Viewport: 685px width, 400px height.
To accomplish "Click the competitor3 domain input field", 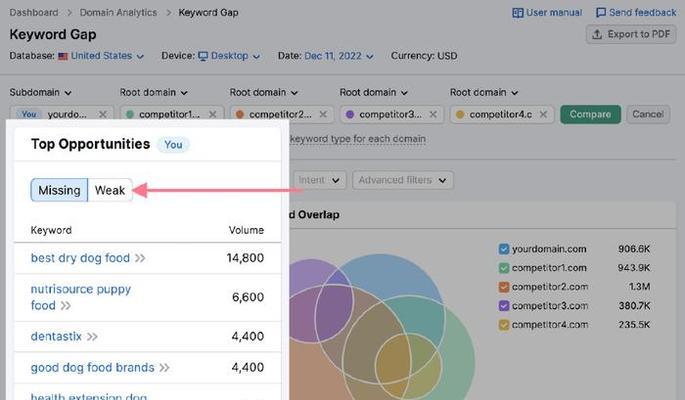I will click(x=392, y=114).
